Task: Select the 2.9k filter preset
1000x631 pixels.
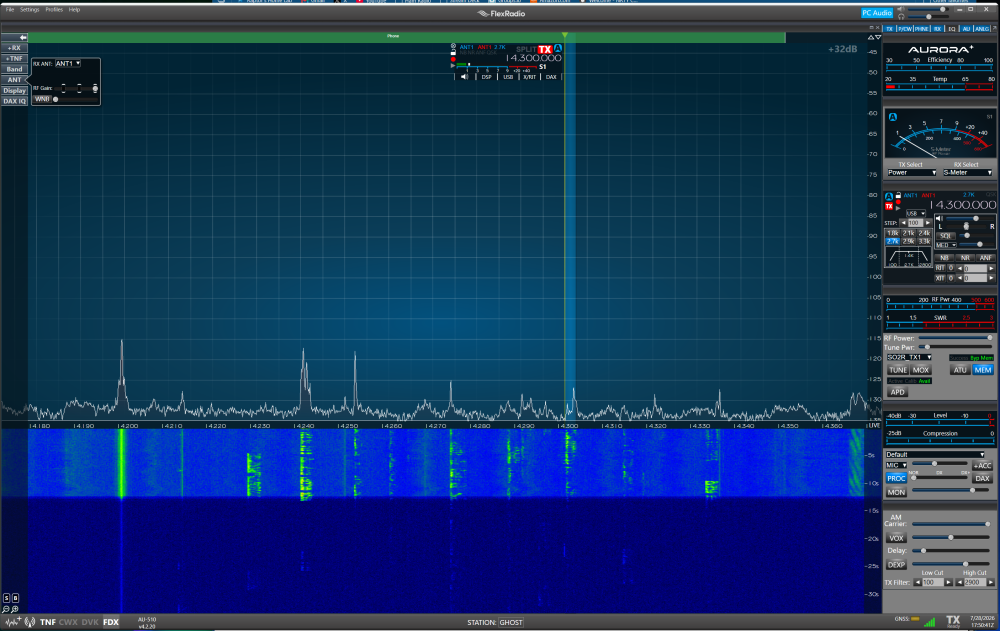Action: pos(908,241)
